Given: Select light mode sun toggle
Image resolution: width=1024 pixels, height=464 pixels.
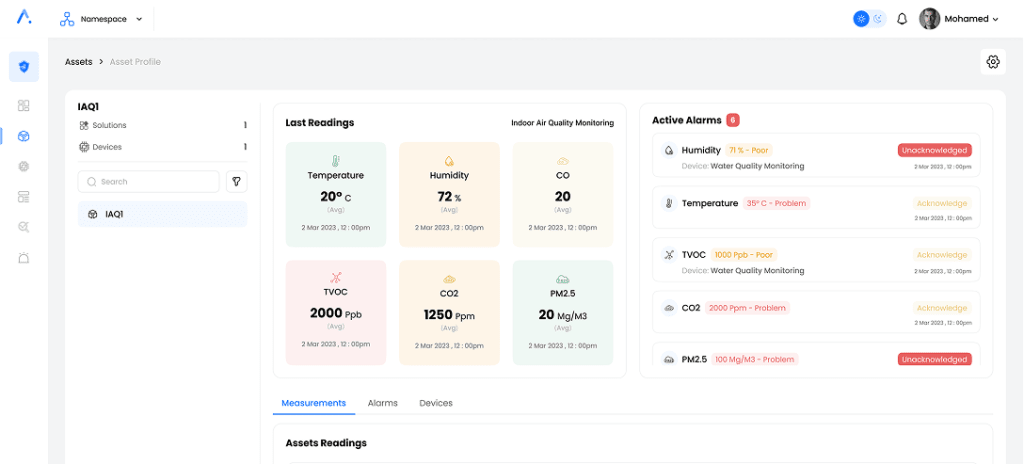Looking at the screenshot, I should coord(861,19).
